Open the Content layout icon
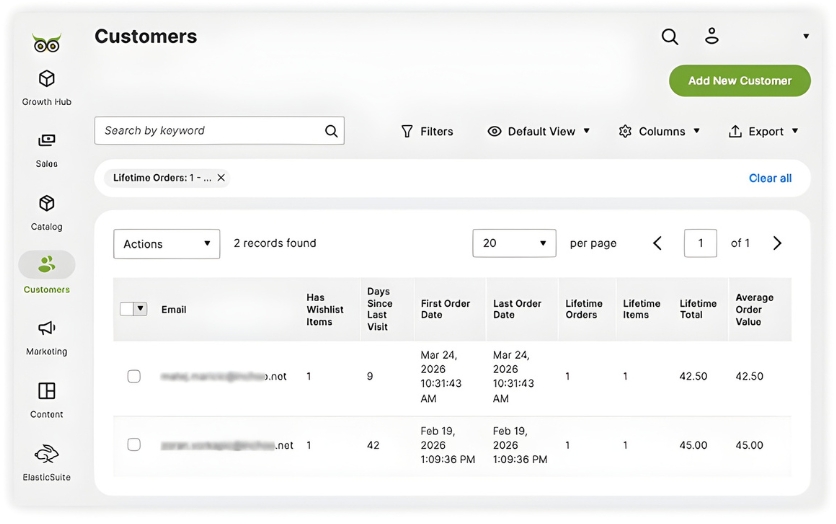 tap(46, 391)
